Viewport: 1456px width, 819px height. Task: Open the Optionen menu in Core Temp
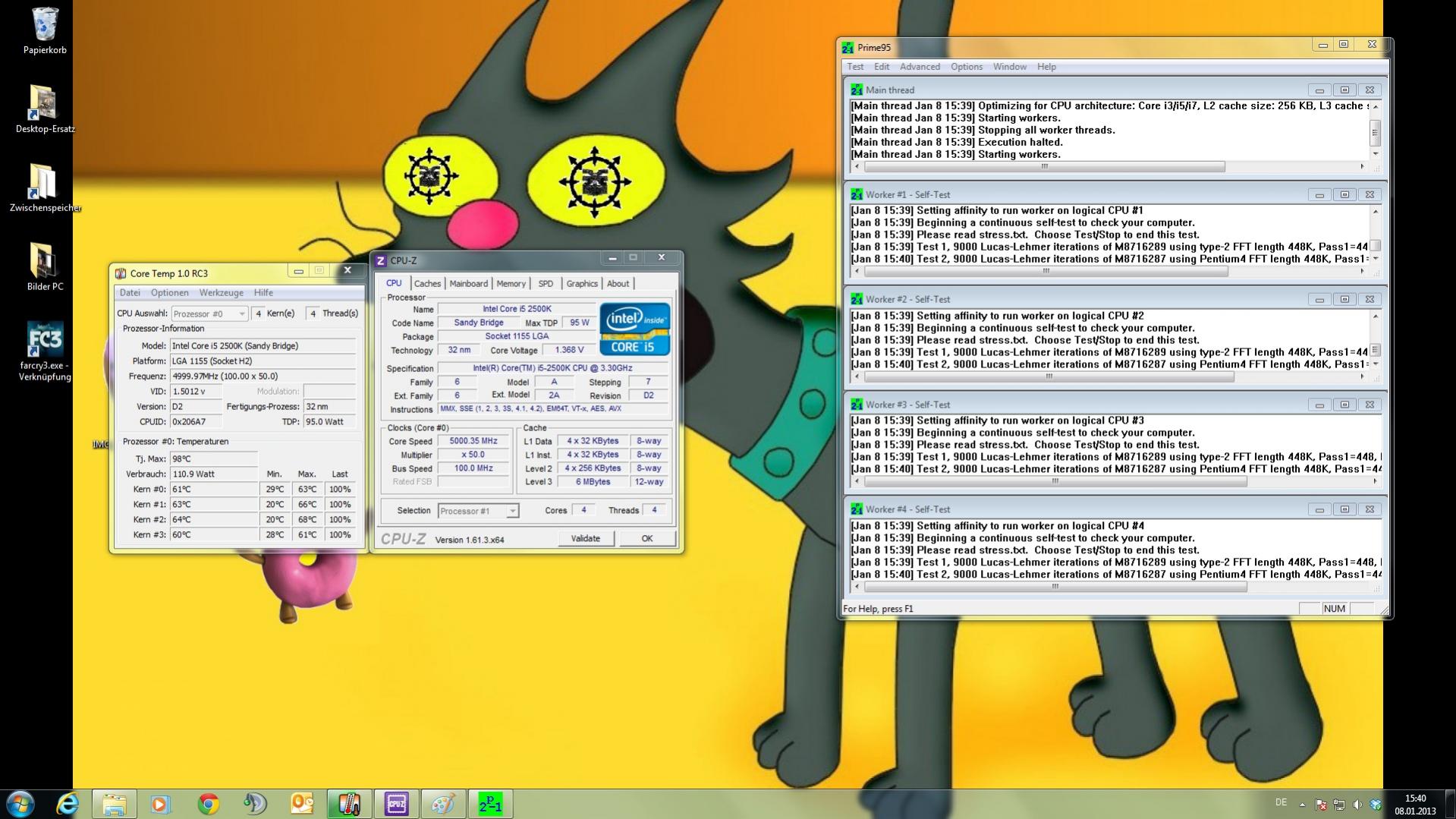coord(169,293)
